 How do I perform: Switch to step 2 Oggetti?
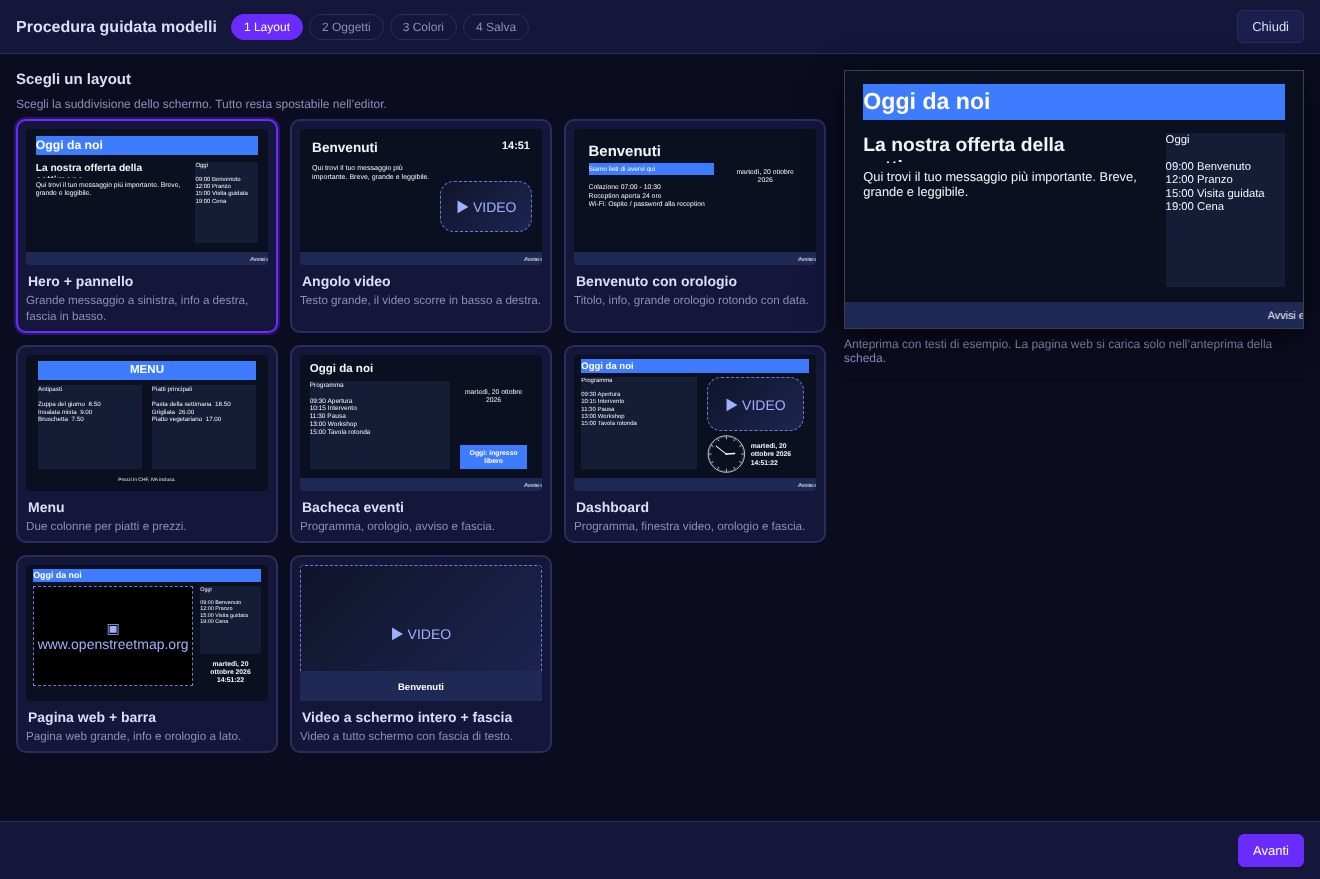coord(346,27)
